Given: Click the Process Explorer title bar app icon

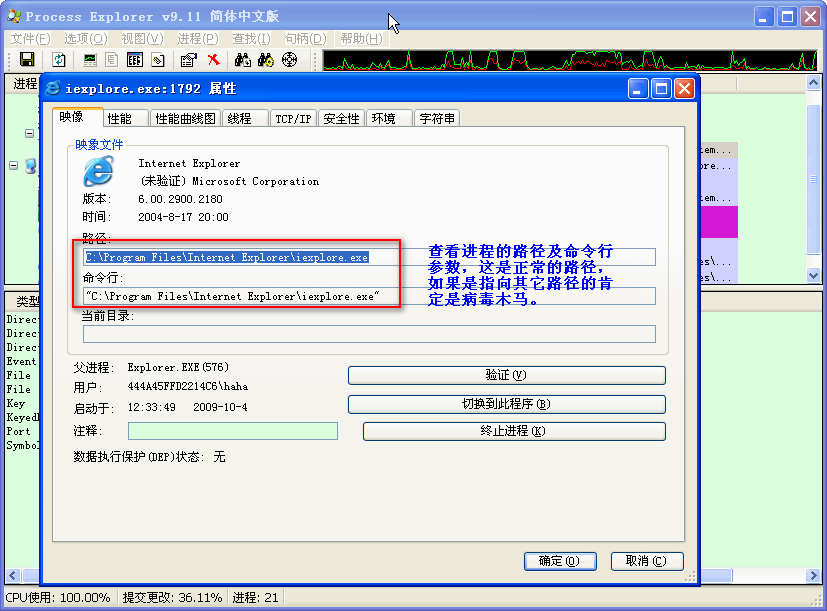Looking at the screenshot, I should [14, 16].
